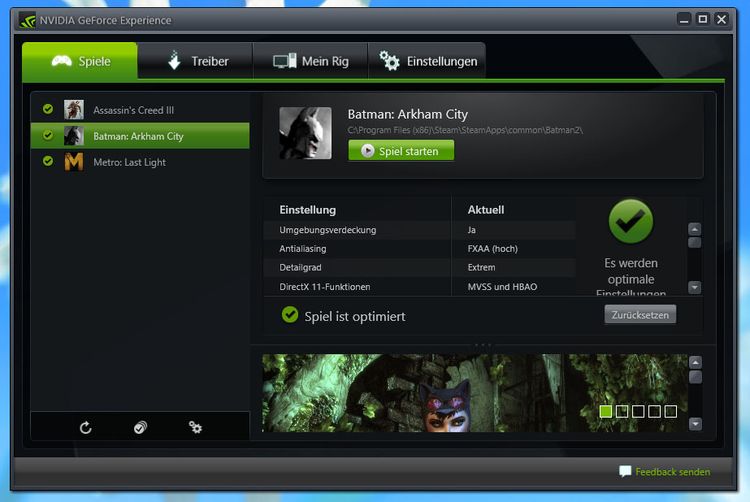Image resolution: width=750 pixels, height=502 pixels.
Task: Go to the Einstellungen tab
Action: pyautogui.click(x=428, y=61)
